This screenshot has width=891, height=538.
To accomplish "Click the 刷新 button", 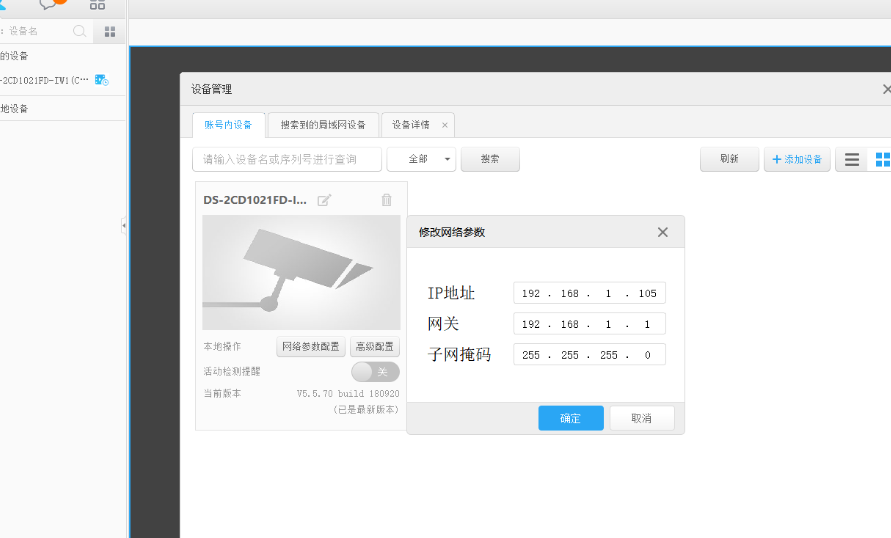I will pyautogui.click(x=729, y=159).
